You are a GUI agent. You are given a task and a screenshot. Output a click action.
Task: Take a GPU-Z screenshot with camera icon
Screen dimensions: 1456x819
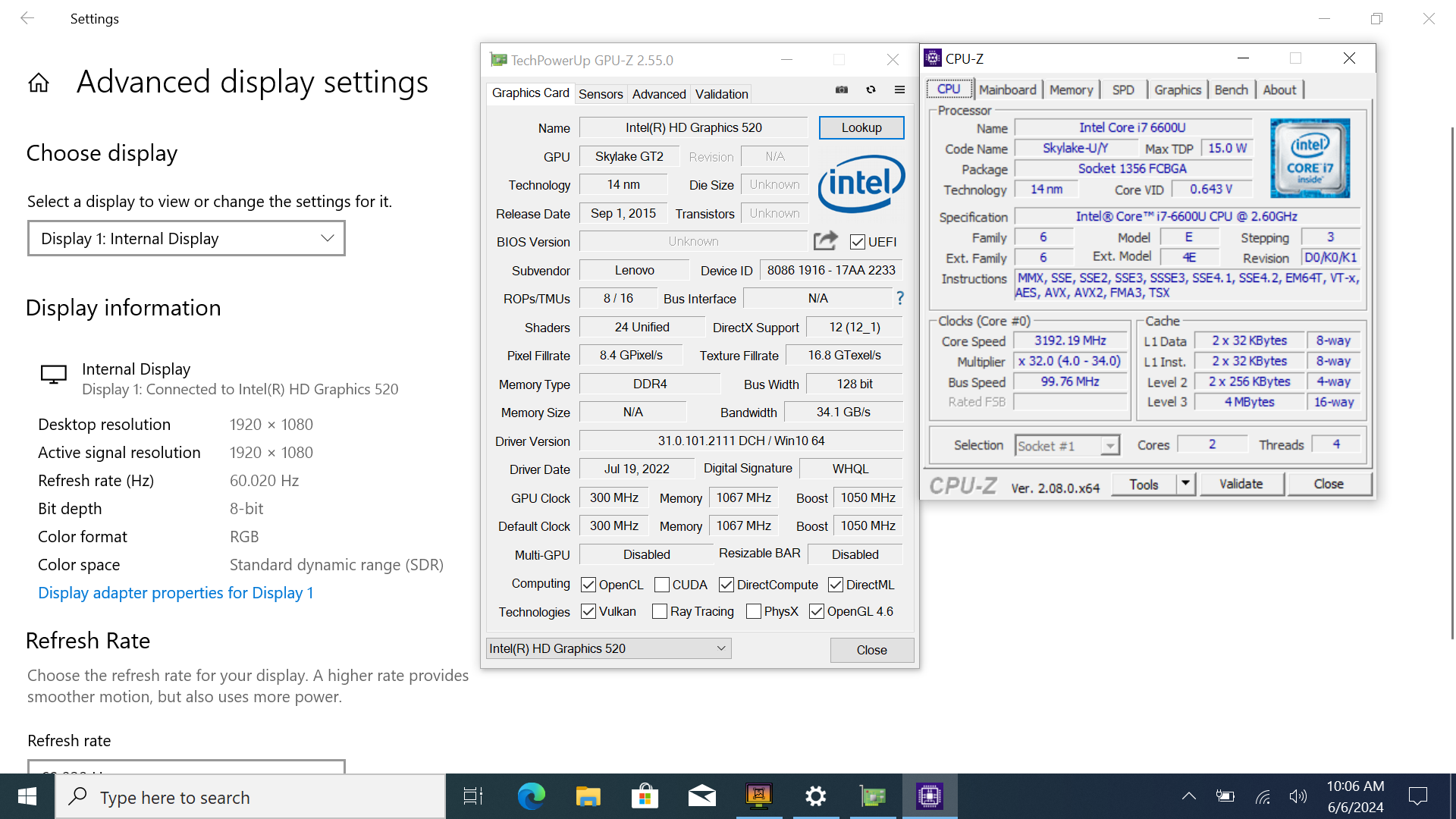[842, 89]
